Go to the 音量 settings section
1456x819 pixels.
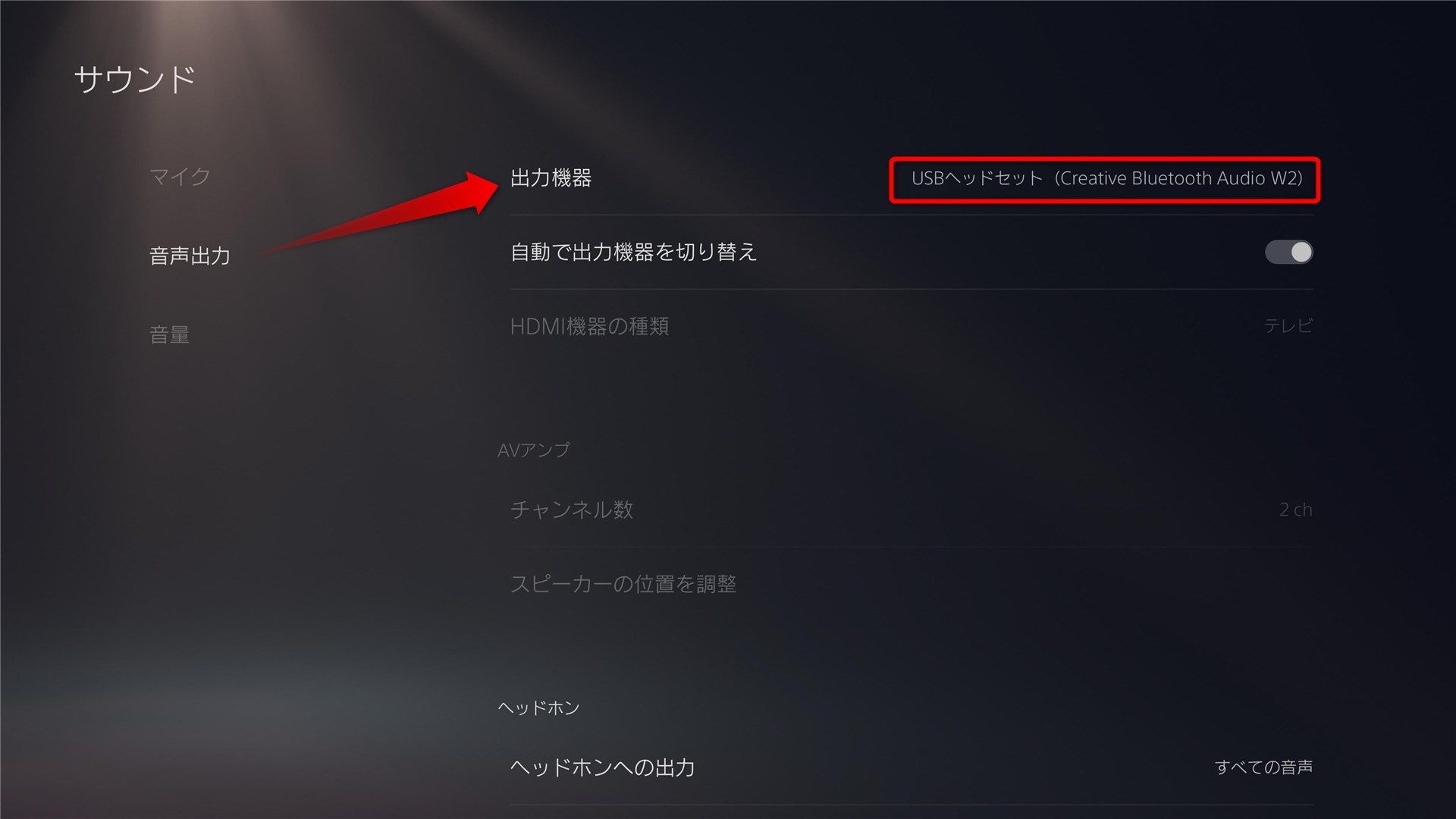click(169, 334)
